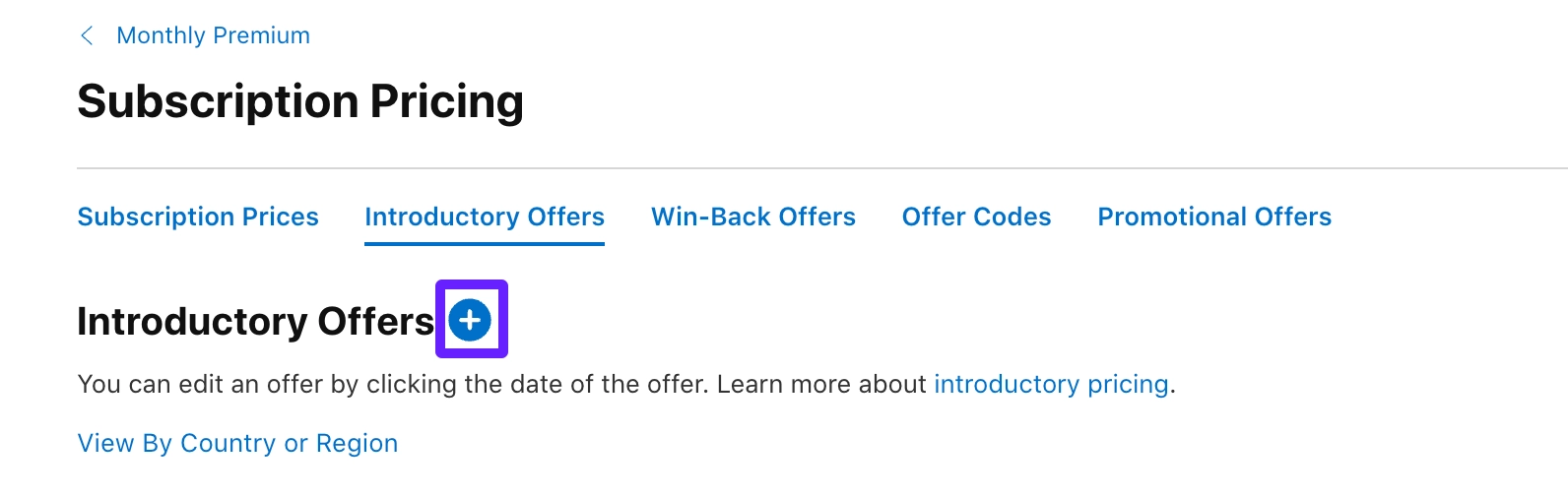Click the Introductory Offers section heading
This screenshot has width=1568, height=498.
tap(255, 322)
